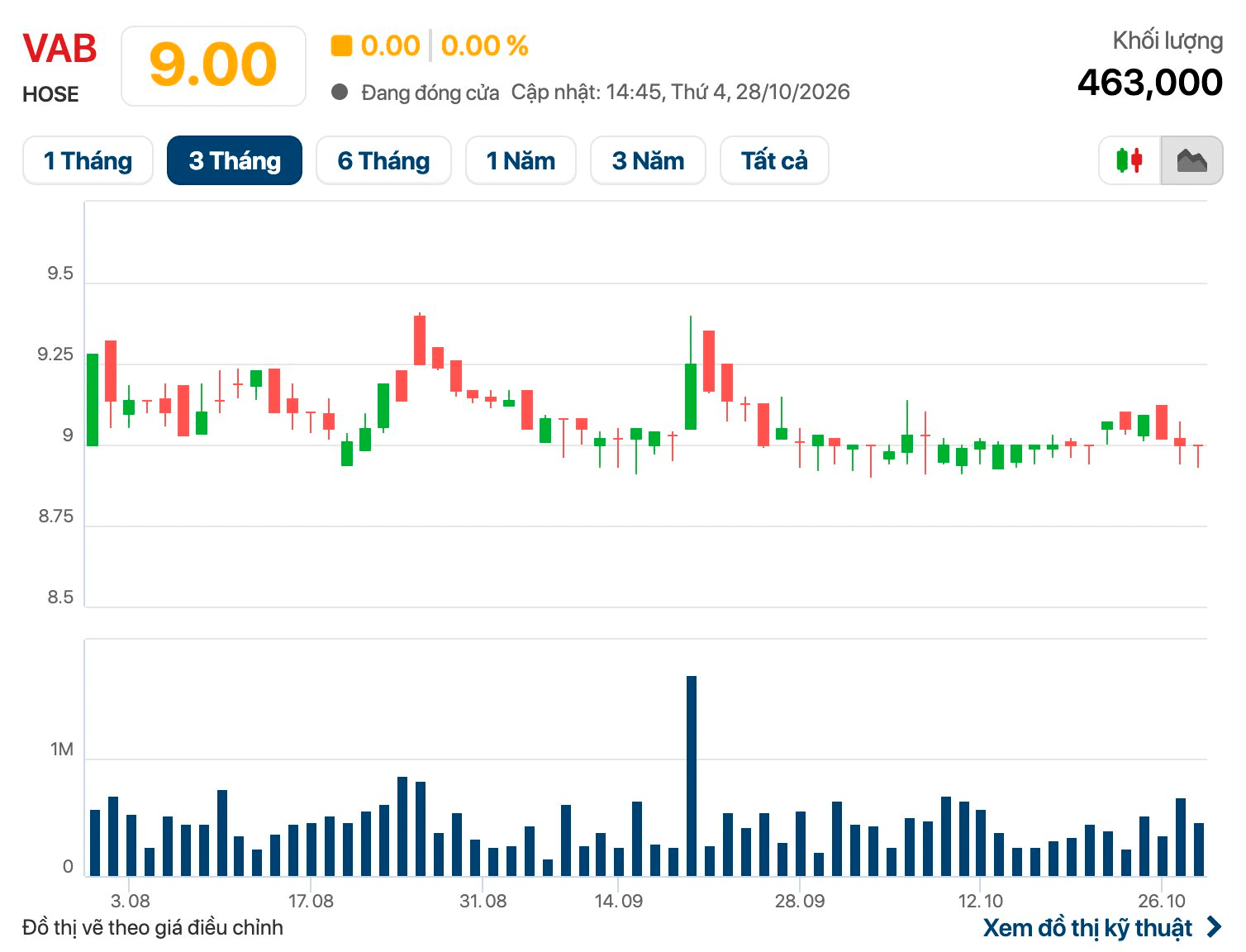Click the 17. 08 date axis label
This screenshot has width=1246, height=952.
coord(311,901)
